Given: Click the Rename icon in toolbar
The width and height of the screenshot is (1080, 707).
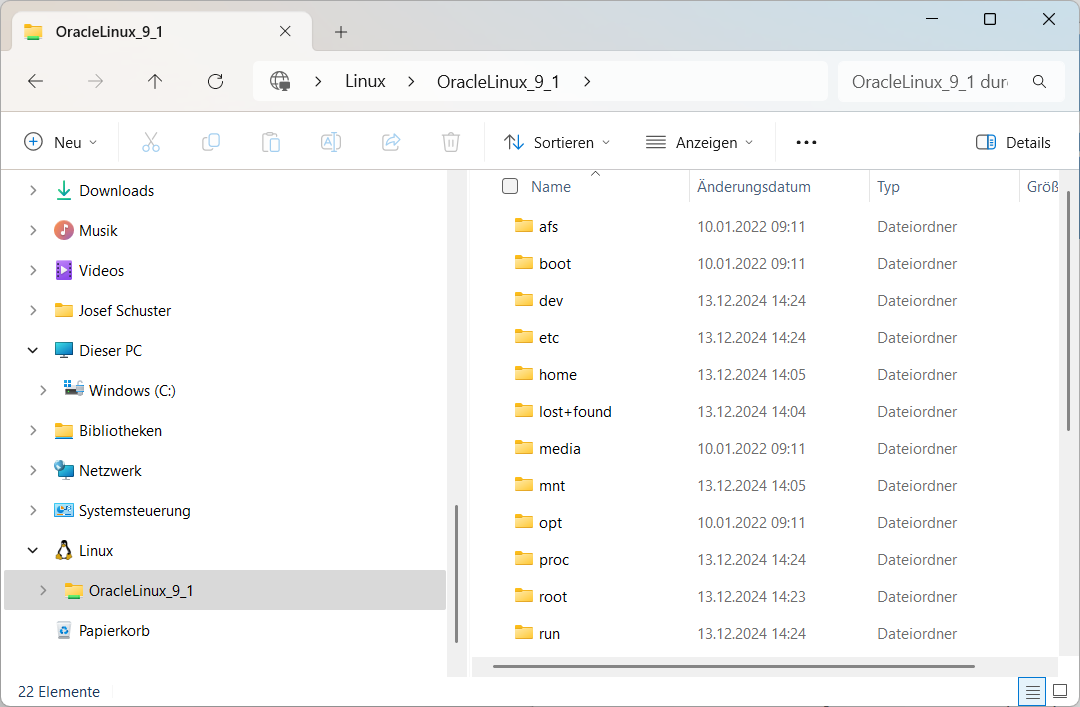Looking at the screenshot, I should point(331,142).
